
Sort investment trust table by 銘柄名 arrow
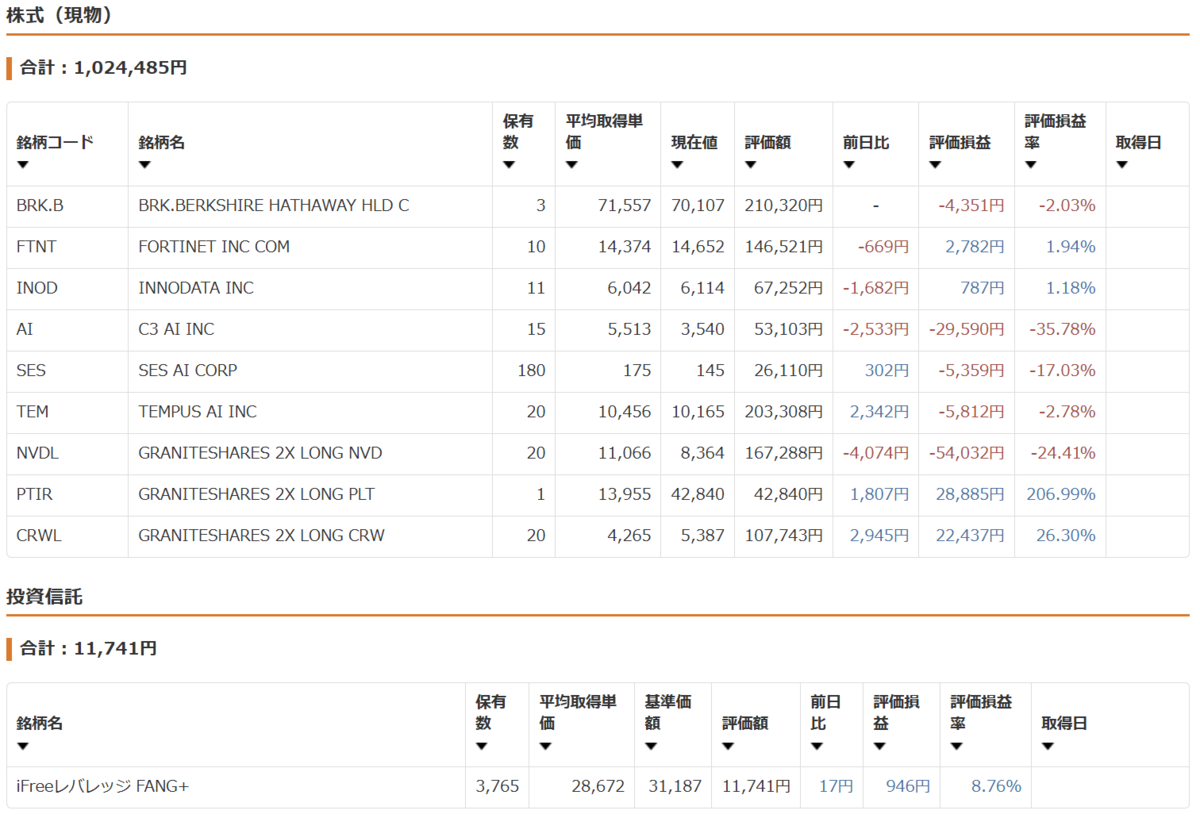coord(22,746)
